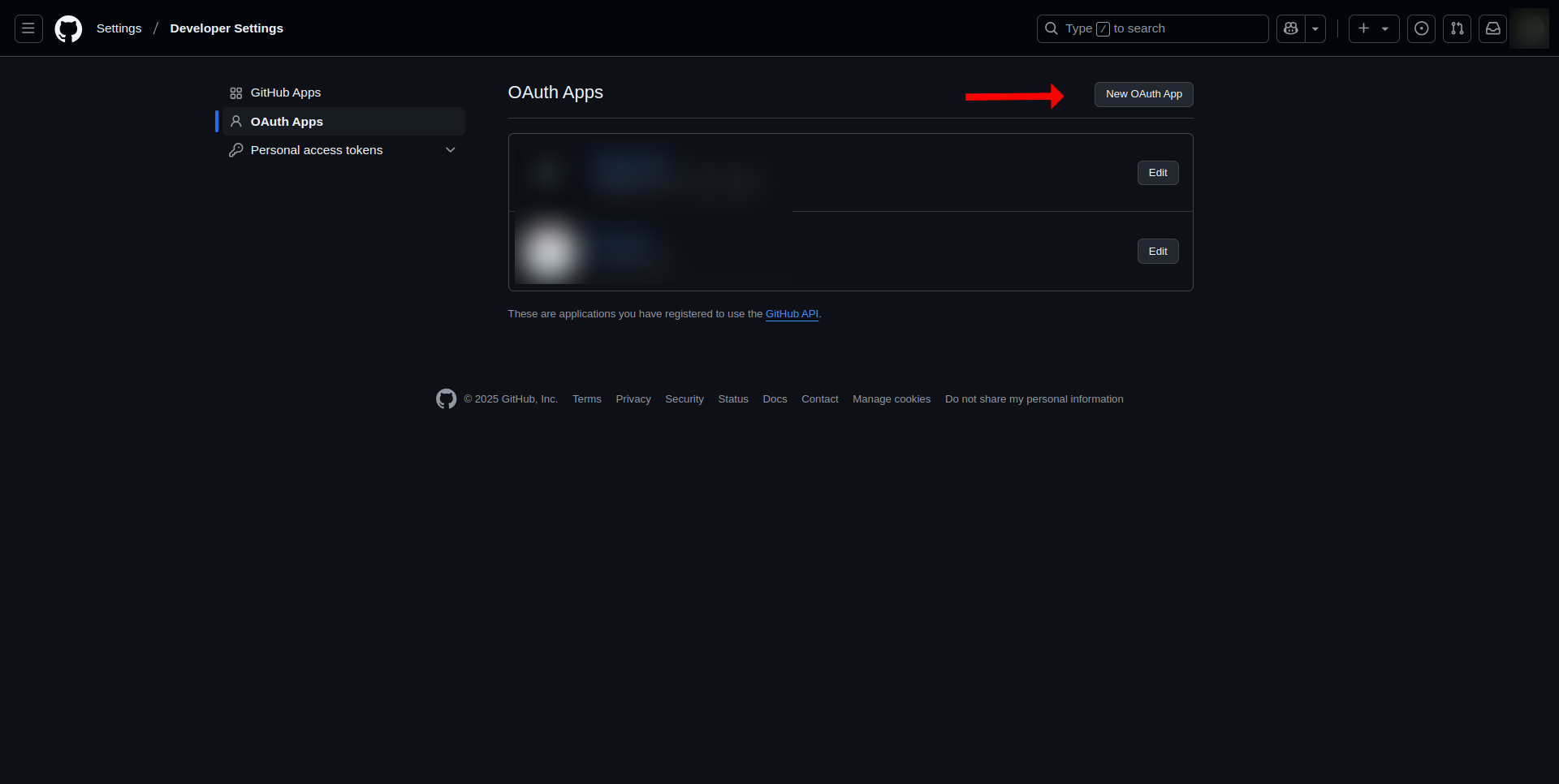The height and width of the screenshot is (784, 1559).
Task: Open the first OAuth app's blurred avatar
Action: coord(548,173)
